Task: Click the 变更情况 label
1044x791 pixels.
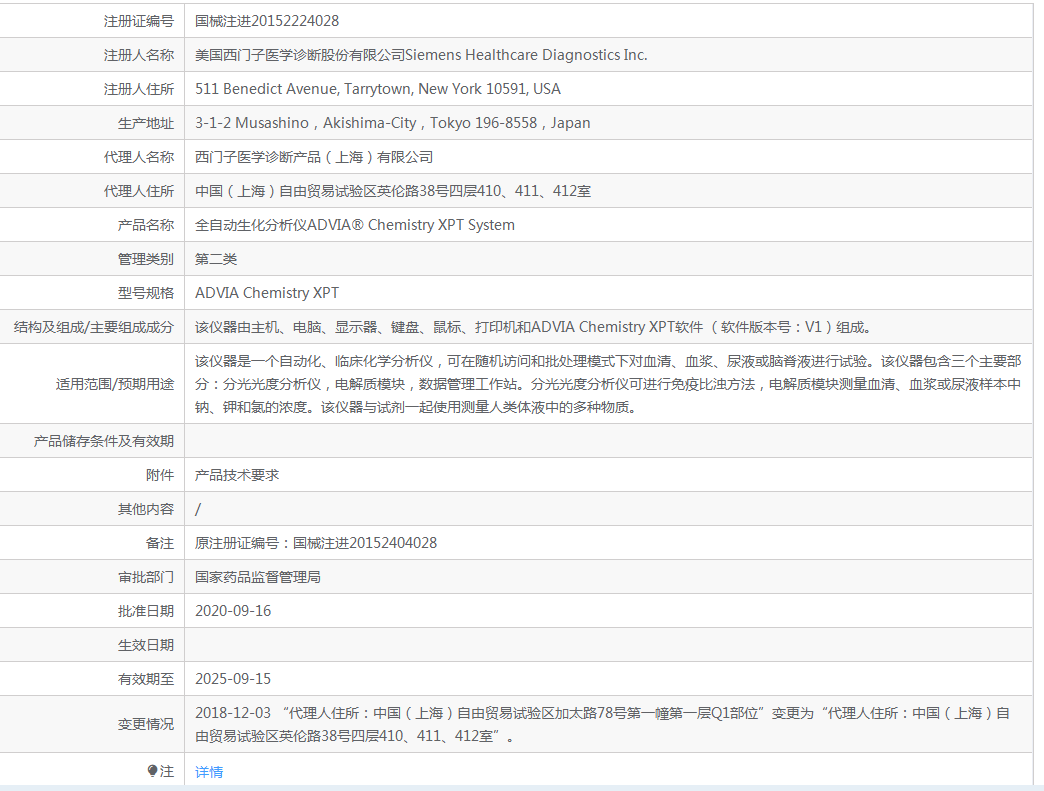Action: pyautogui.click(x=146, y=724)
